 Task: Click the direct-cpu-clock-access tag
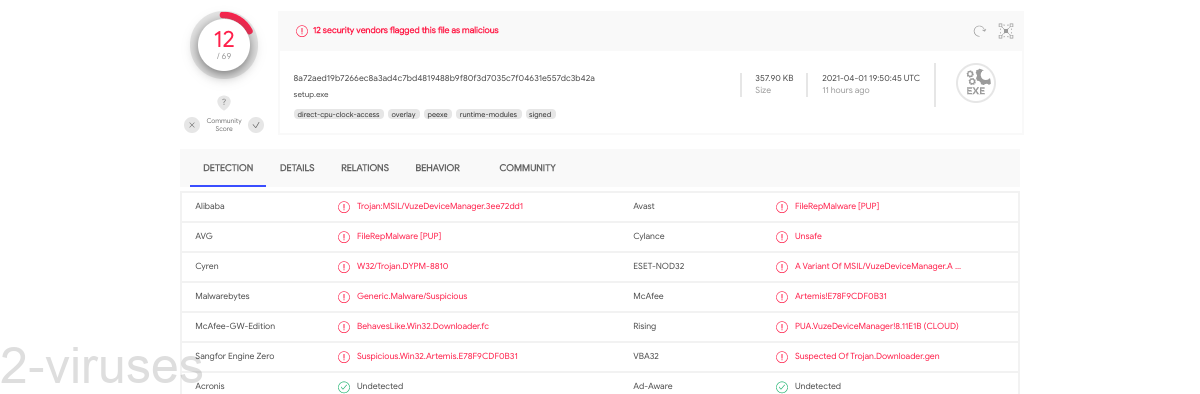coord(339,114)
